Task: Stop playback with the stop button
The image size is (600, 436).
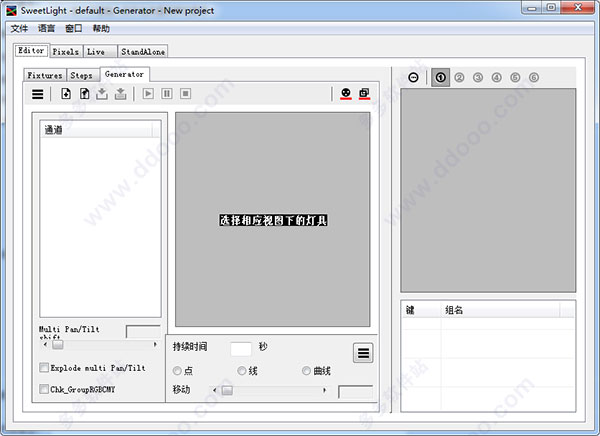Action: [x=186, y=93]
